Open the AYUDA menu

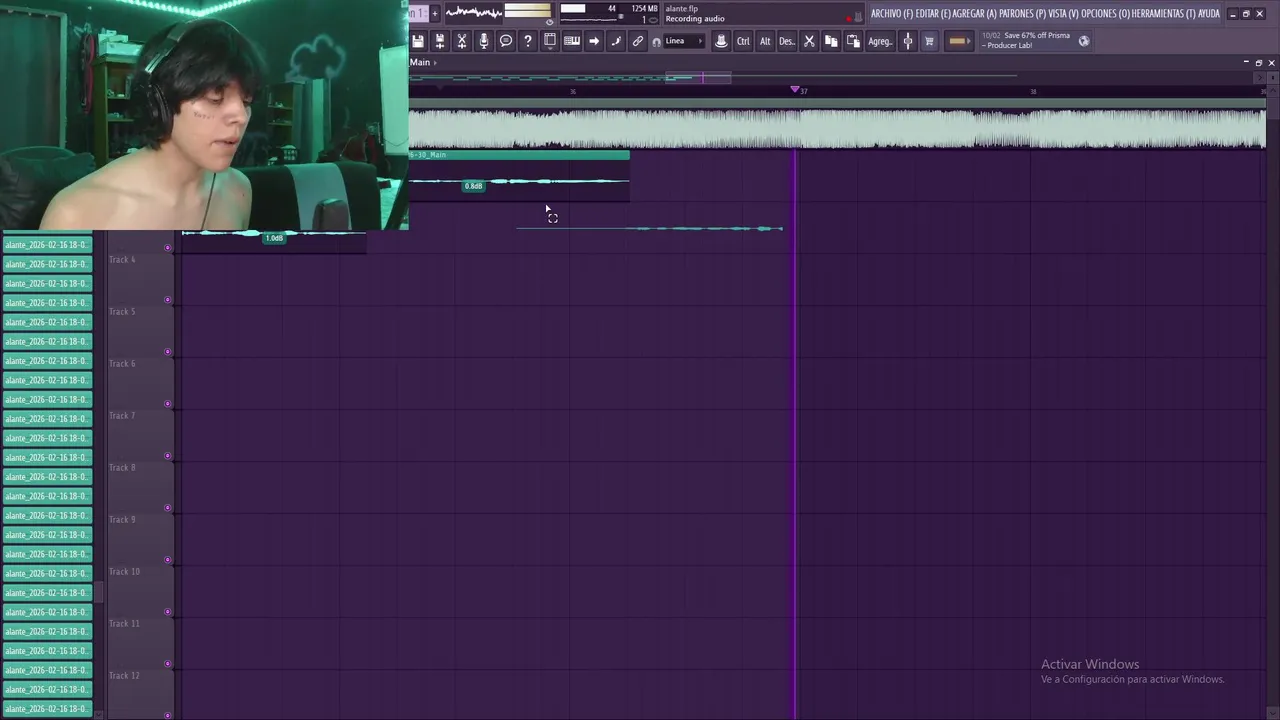tap(1209, 14)
